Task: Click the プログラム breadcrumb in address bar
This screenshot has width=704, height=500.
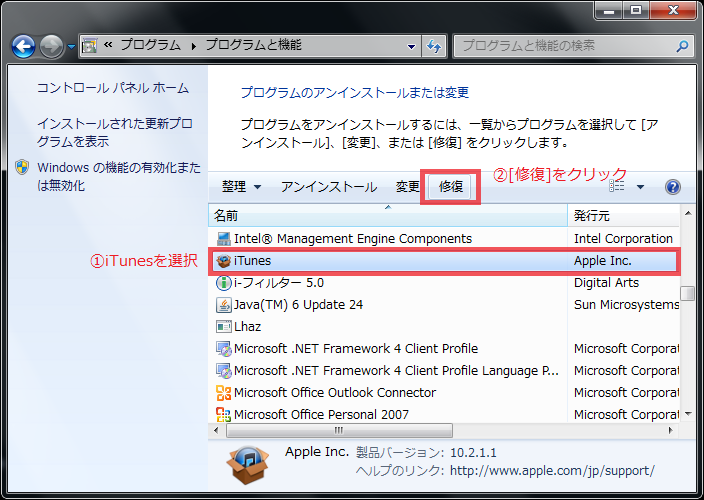Action: coord(150,45)
